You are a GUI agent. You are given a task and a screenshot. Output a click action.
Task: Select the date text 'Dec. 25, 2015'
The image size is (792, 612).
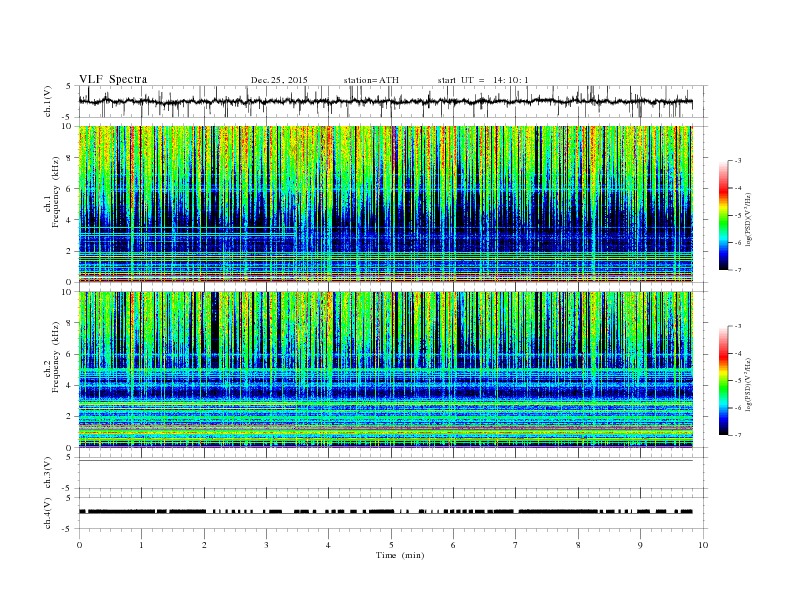tap(279, 80)
